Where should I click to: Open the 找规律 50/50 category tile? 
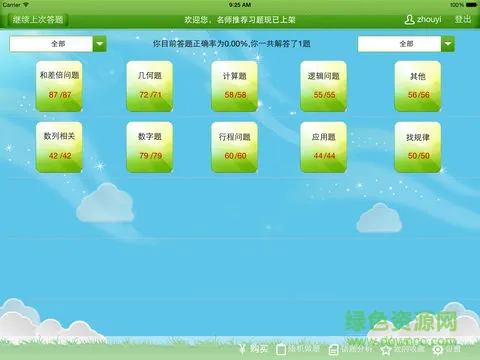pos(418,147)
